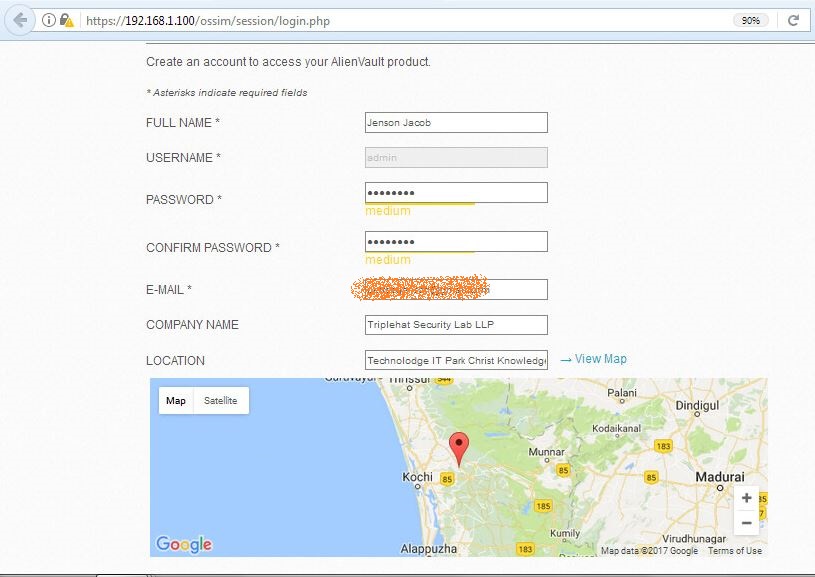The image size is (815, 577).
Task: Focus the Password field
Action: 456,192
